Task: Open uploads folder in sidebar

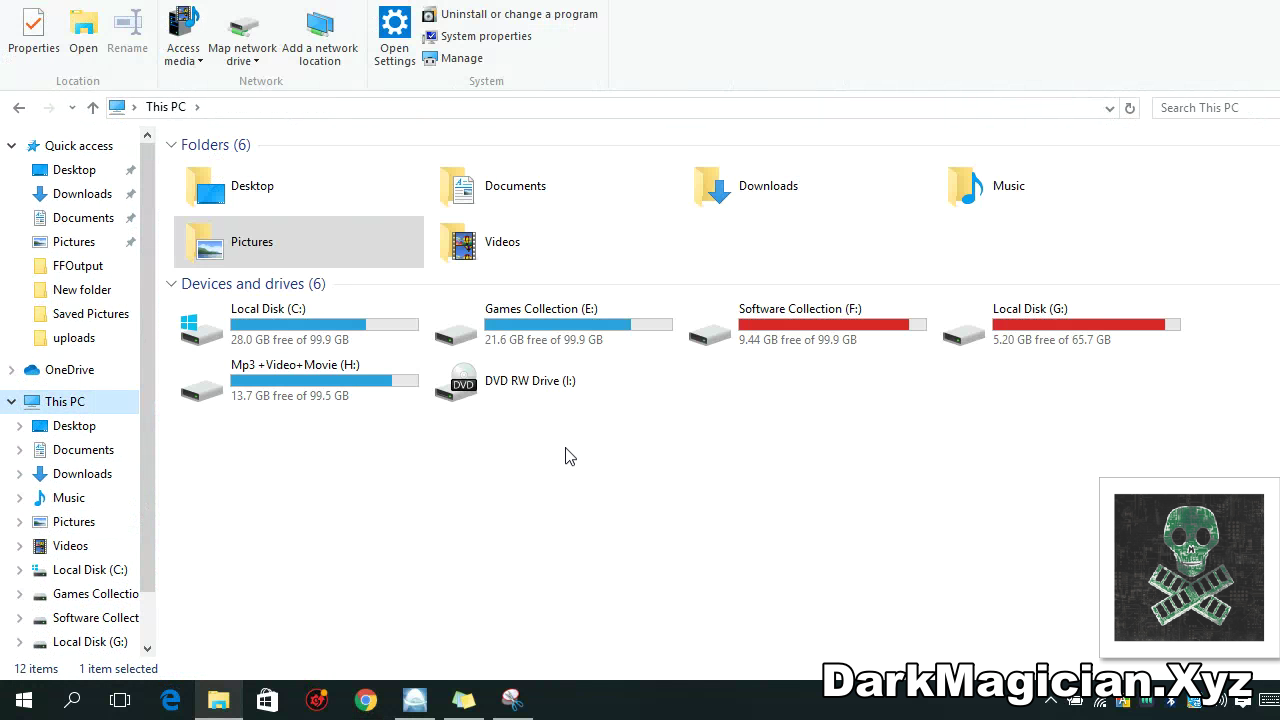Action: [73, 338]
